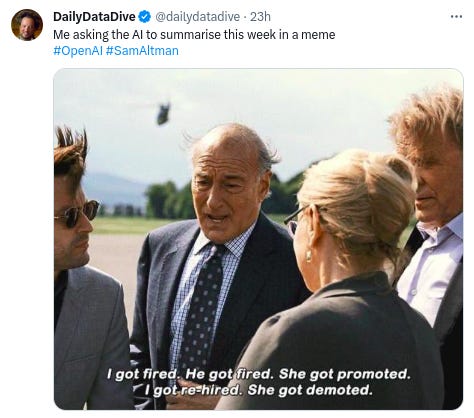The height and width of the screenshot is (418, 474).
Task: Open the #SamAltman hashtag
Action: tap(142, 51)
